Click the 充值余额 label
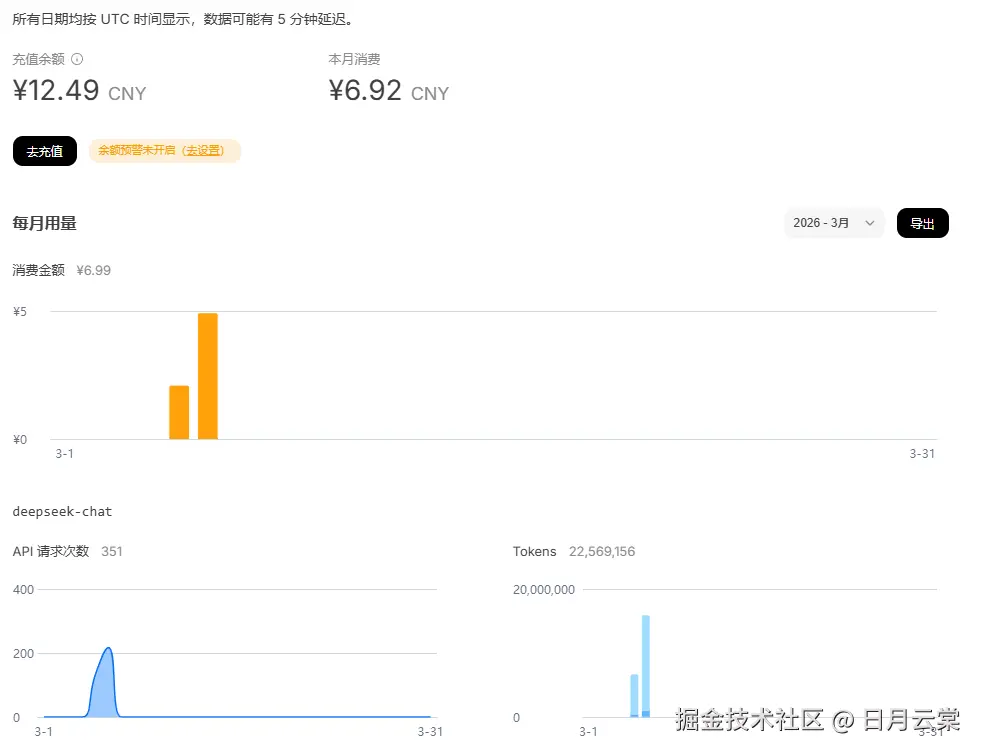The width and height of the screenshot is (982, 755). click(38, 59)
